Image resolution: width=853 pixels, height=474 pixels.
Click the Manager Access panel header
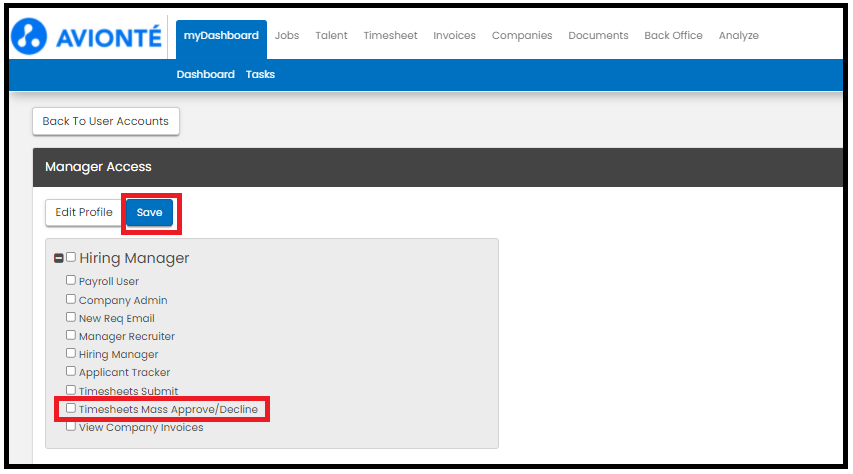click(x=438, y=167)
